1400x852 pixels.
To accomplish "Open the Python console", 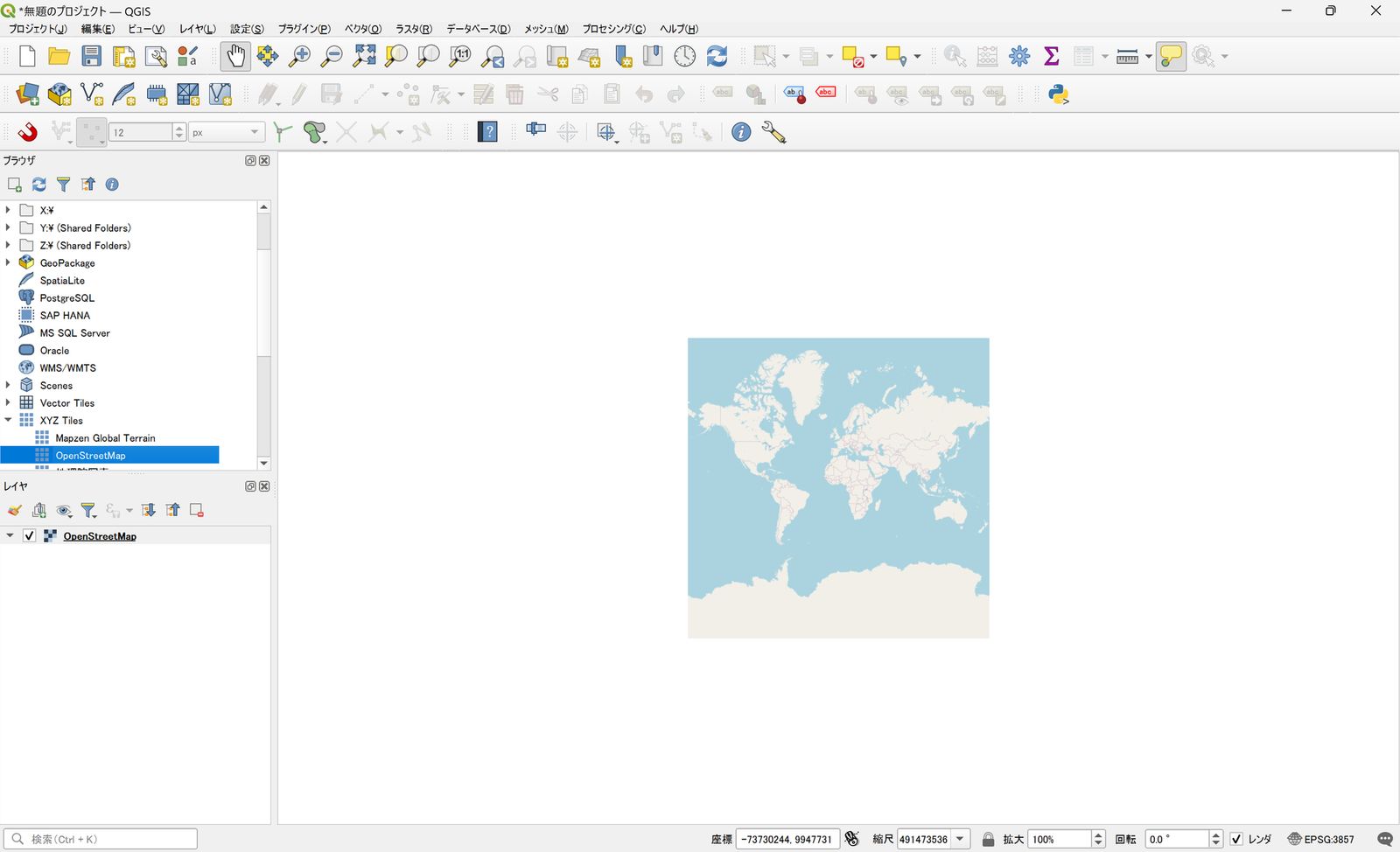I will [x=1058, y=94].
